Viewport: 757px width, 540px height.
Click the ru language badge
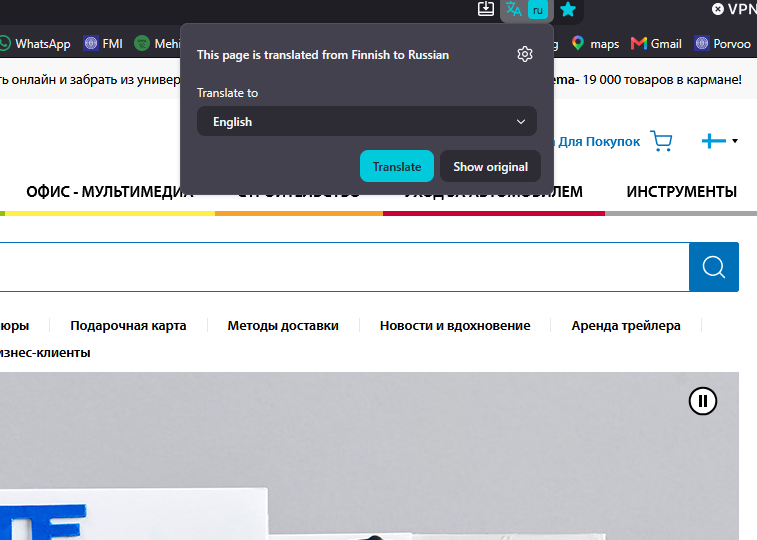pos(538,10)
